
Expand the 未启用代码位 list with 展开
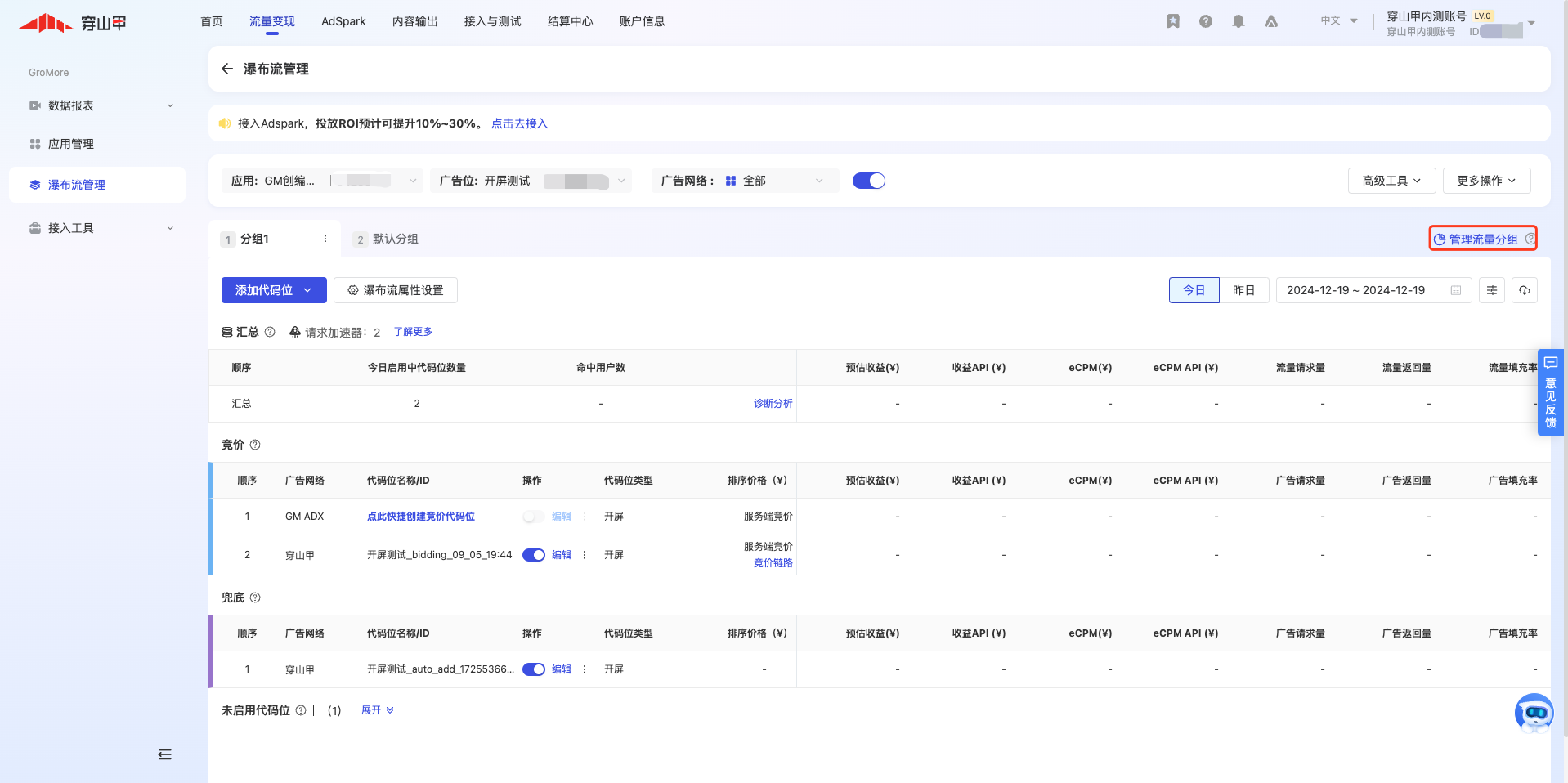(x=378, y=710)
